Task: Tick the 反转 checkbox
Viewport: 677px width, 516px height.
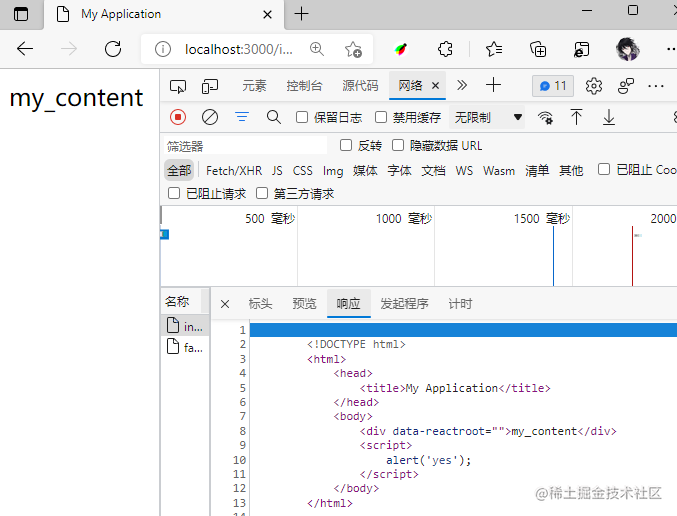Action: 346,145
